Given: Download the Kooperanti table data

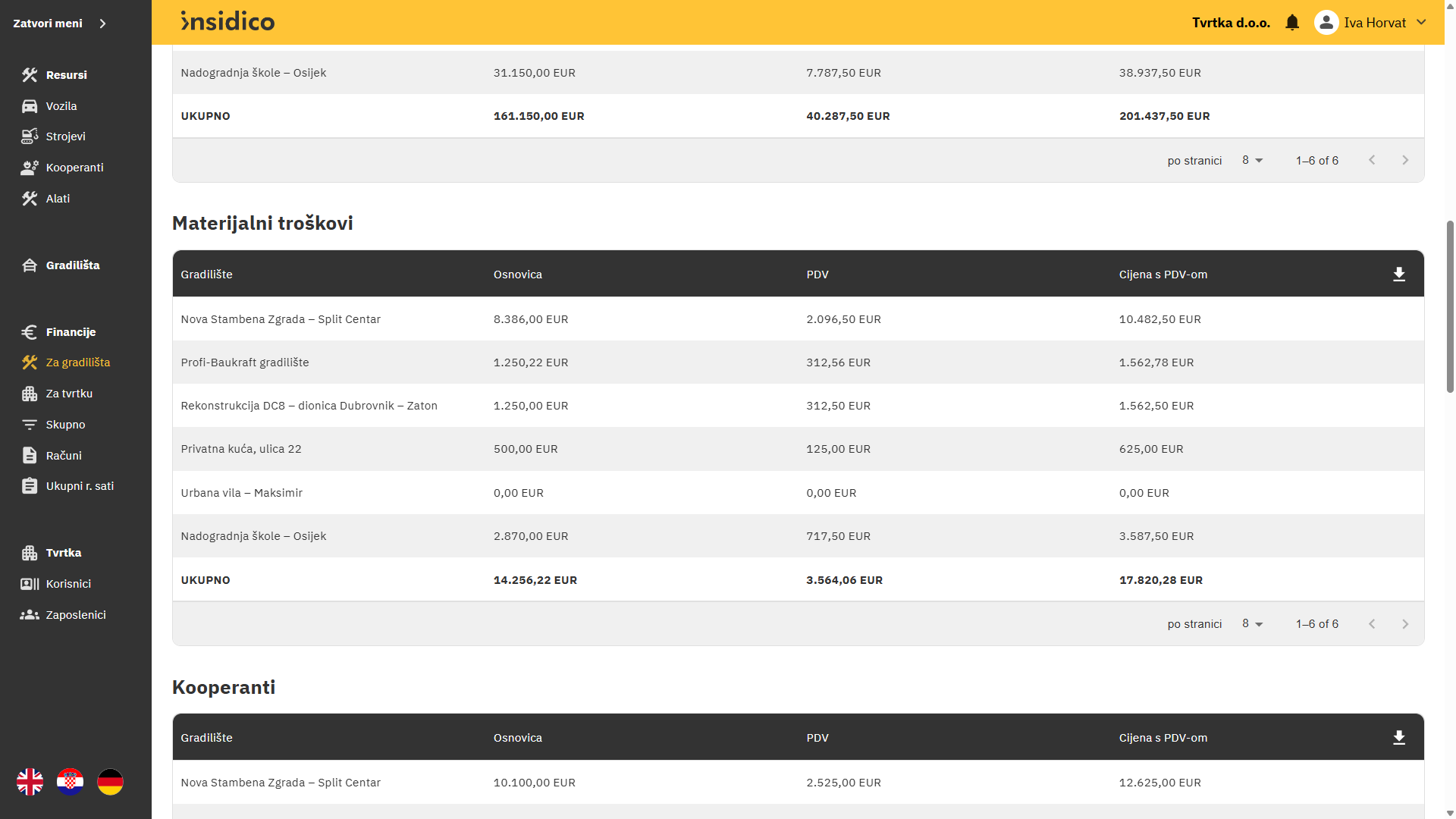Looking at the screenshot, I should 1399,738.
